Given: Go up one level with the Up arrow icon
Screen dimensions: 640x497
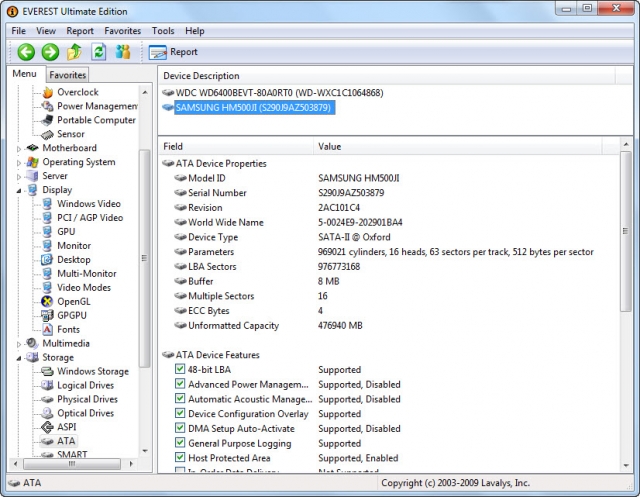Looking at the screenshot, I should 74,52.
